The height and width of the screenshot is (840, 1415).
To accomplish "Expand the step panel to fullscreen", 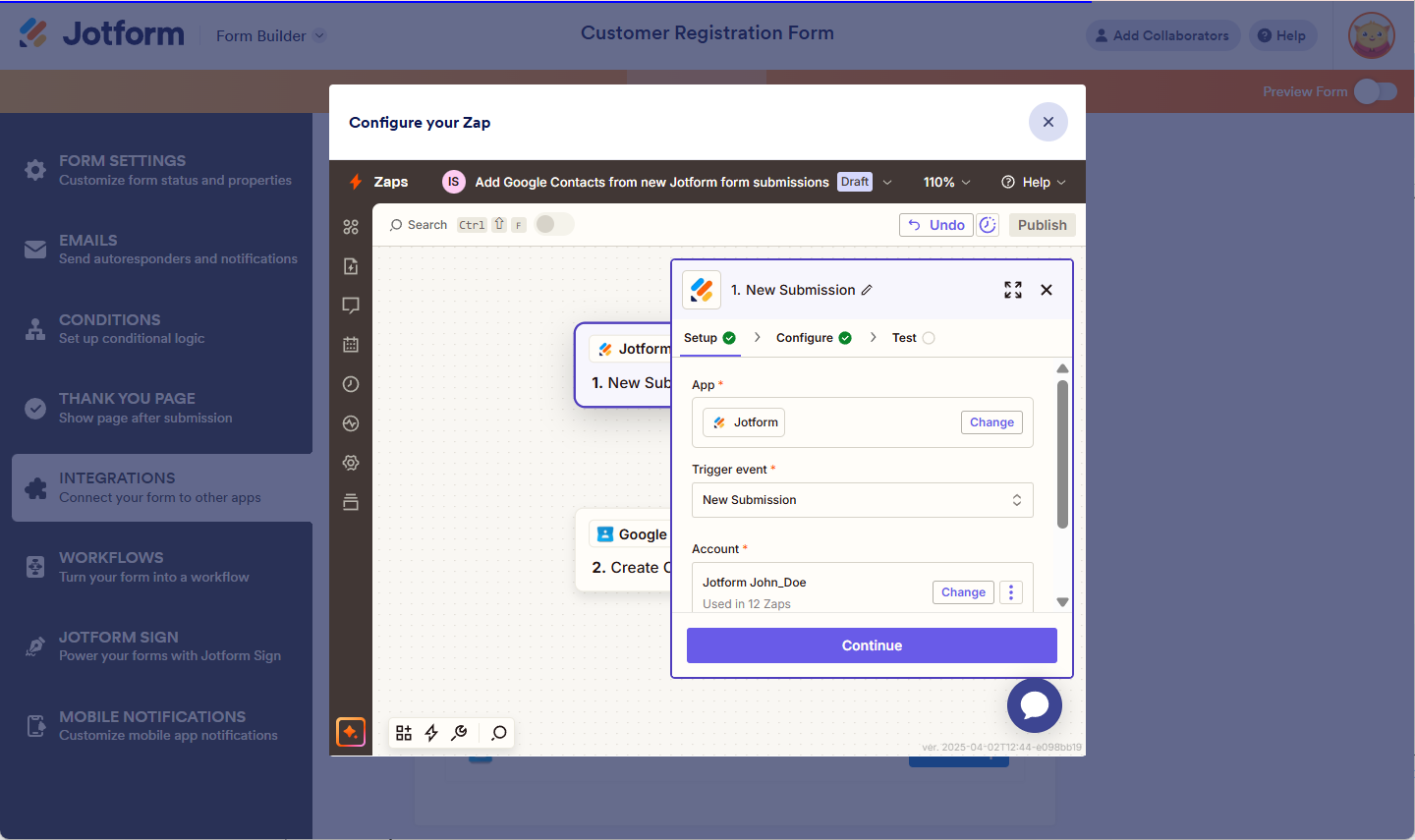I will tap(1013, 290).
